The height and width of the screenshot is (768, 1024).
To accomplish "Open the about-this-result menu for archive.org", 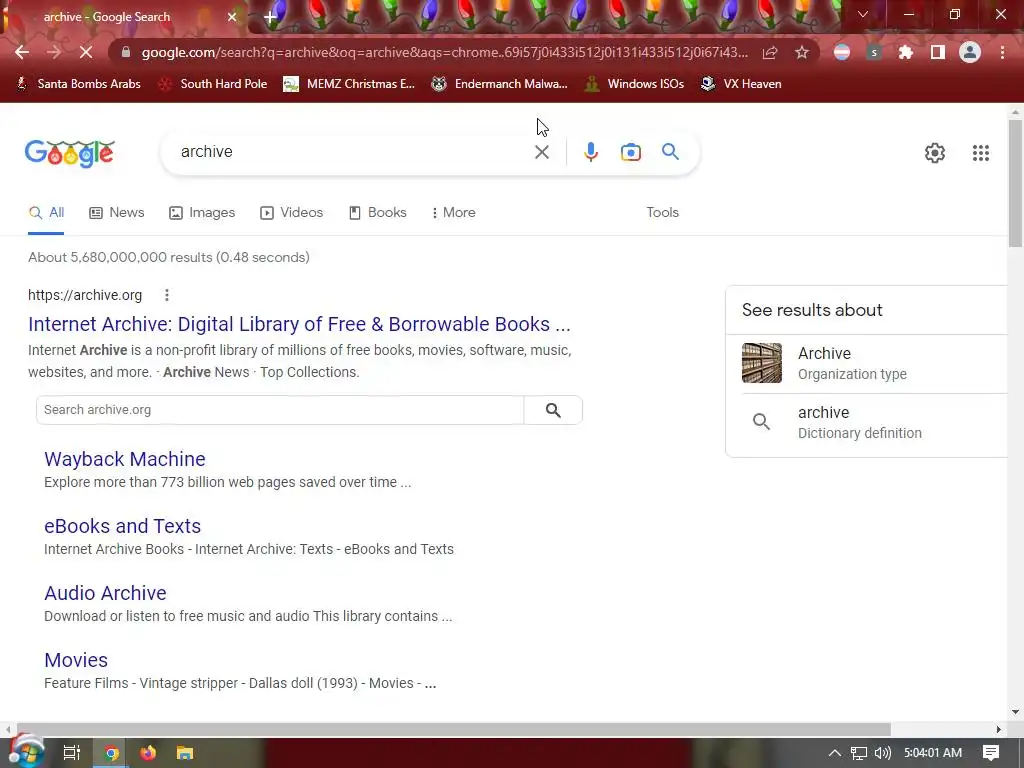I will coord(167,295).
